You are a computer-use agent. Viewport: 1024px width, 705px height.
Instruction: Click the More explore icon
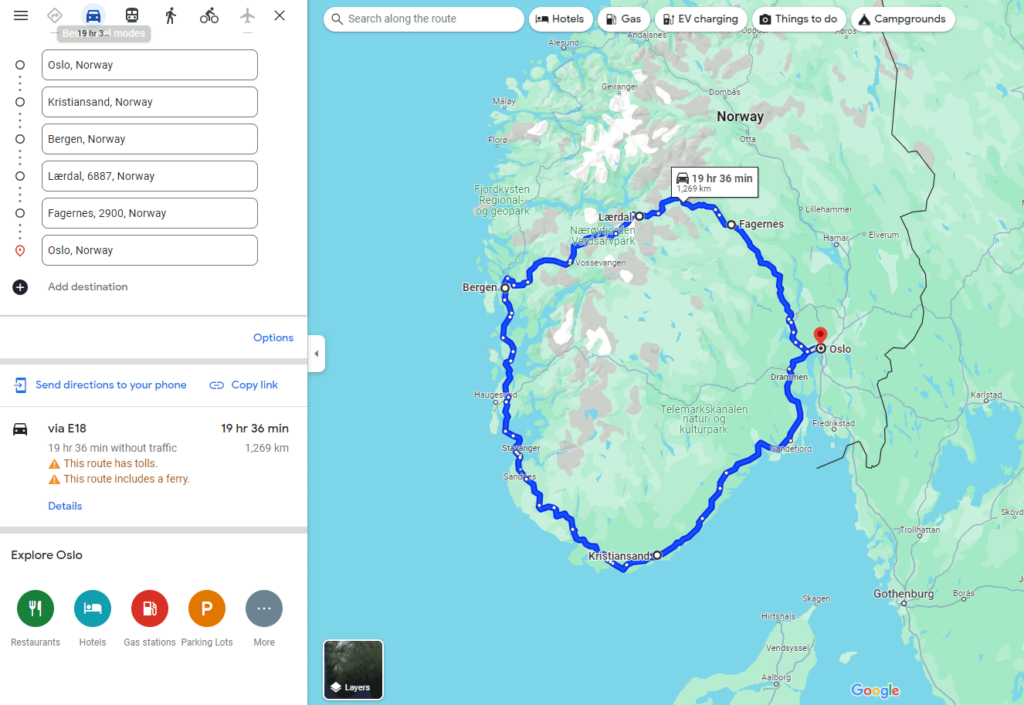(264, 608)
